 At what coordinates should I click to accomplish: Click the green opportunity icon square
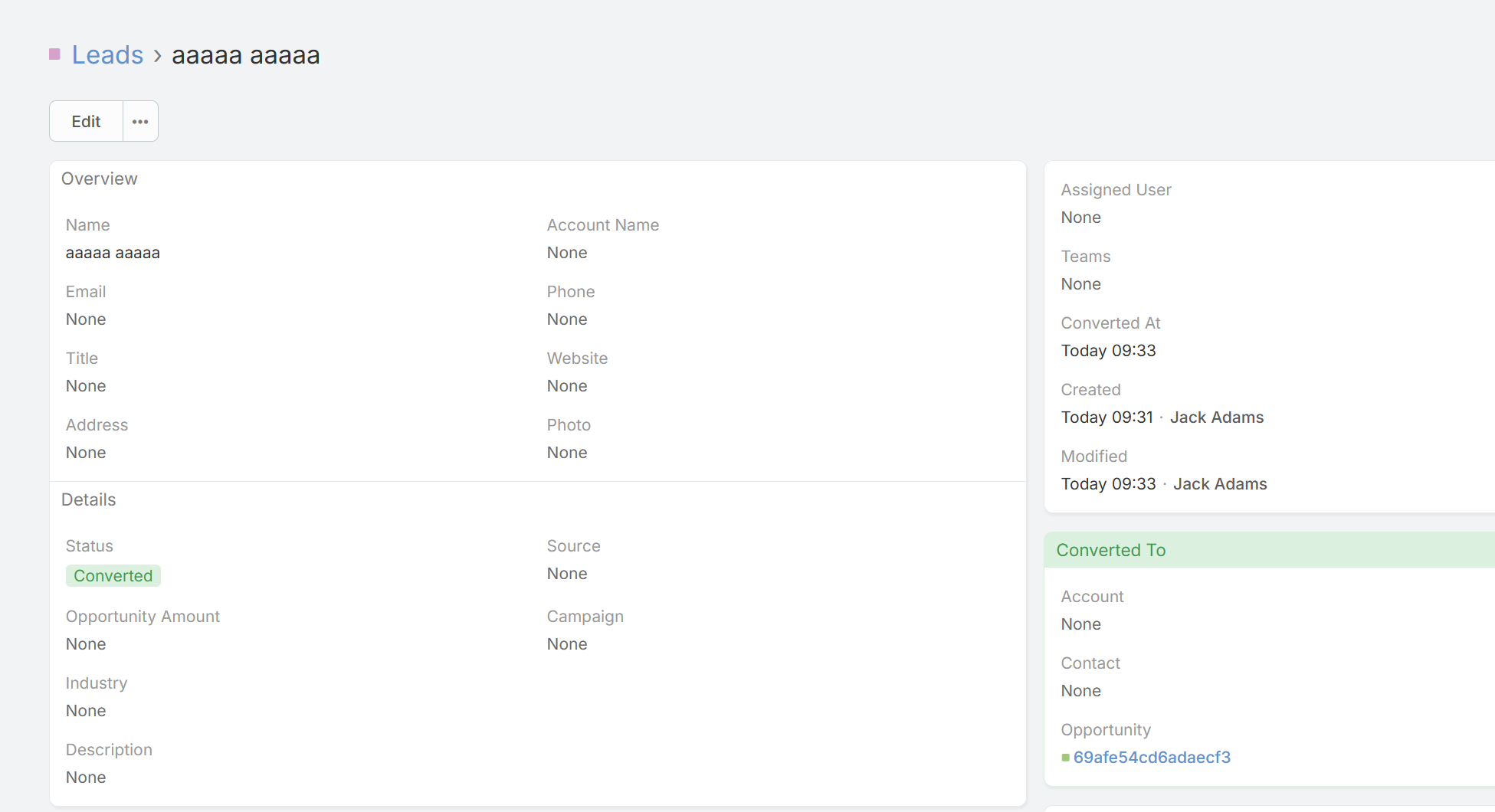(x=1065, y=758)
